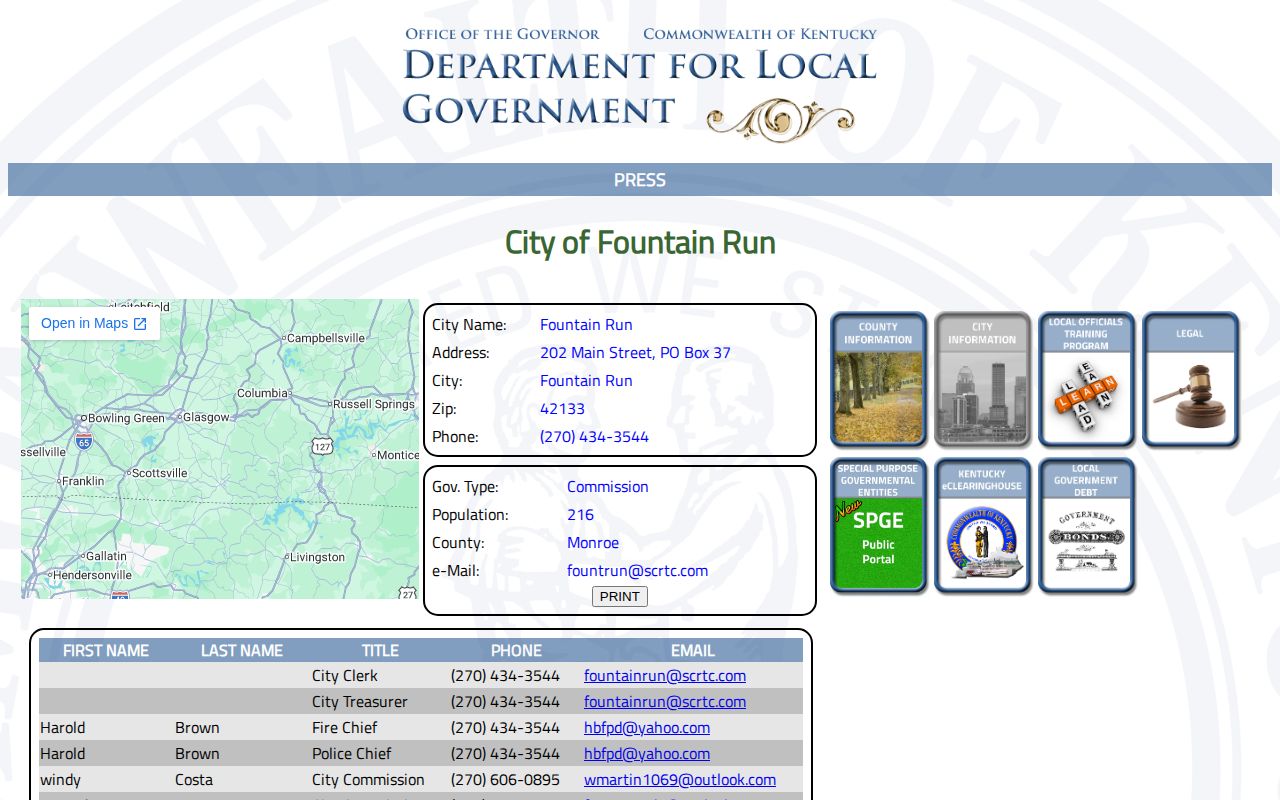Click the Bowling Green label on the map

point(126,418)
